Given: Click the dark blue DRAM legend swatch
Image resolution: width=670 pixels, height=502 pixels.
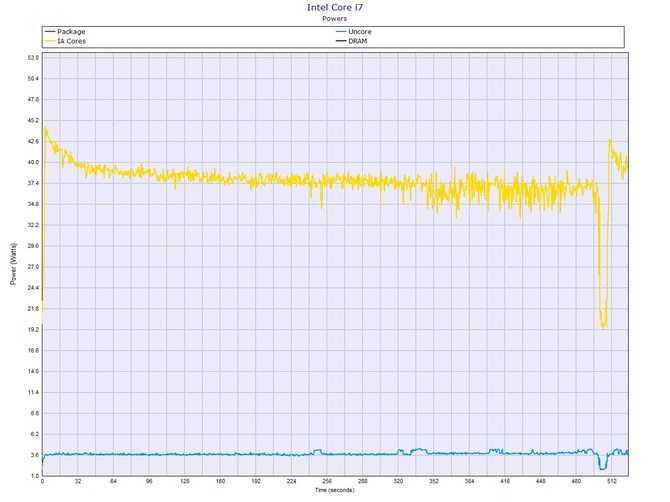Looking at the screenshot, I should tap(341, 41).
